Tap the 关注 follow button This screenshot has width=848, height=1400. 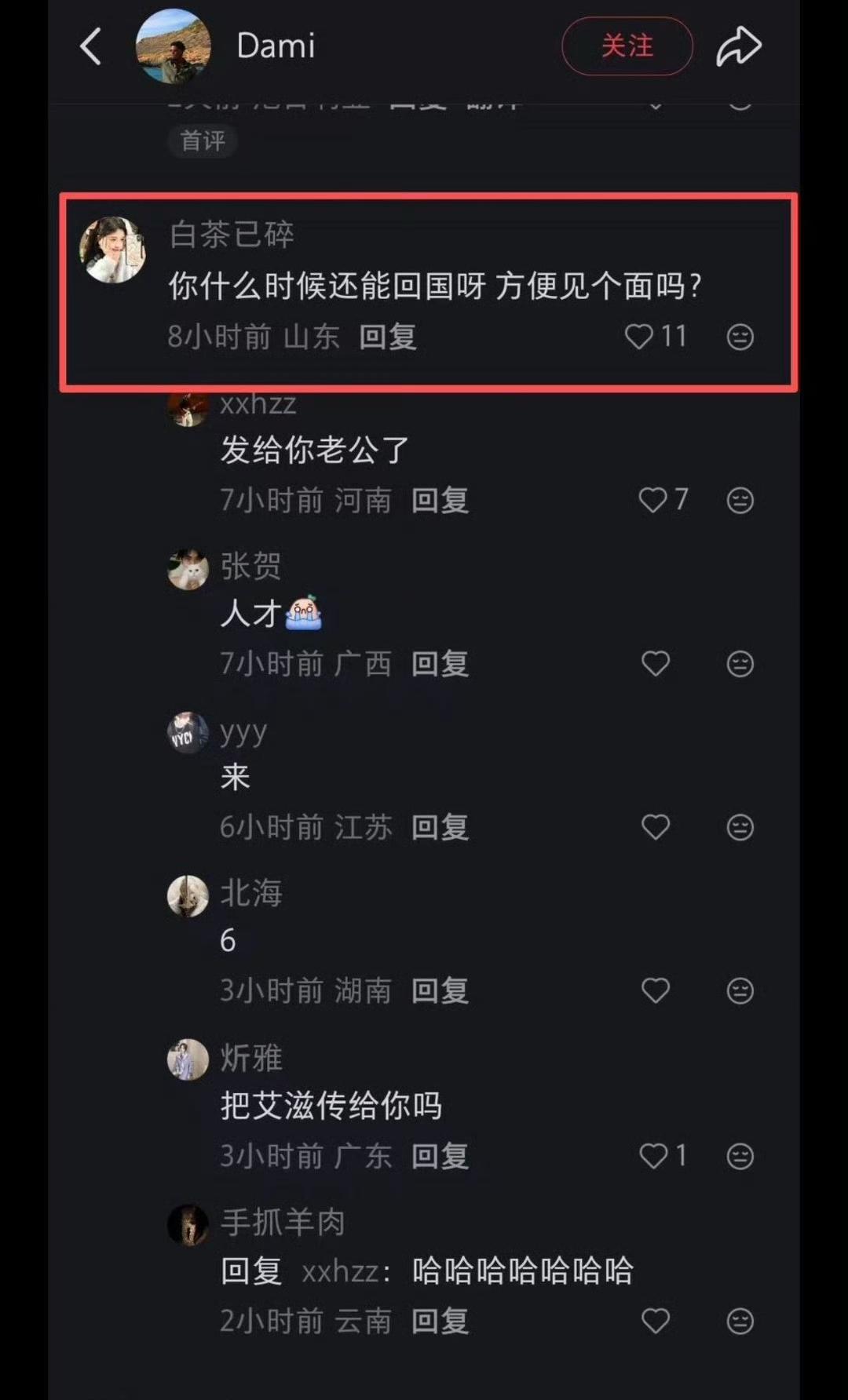coord(627,46)
